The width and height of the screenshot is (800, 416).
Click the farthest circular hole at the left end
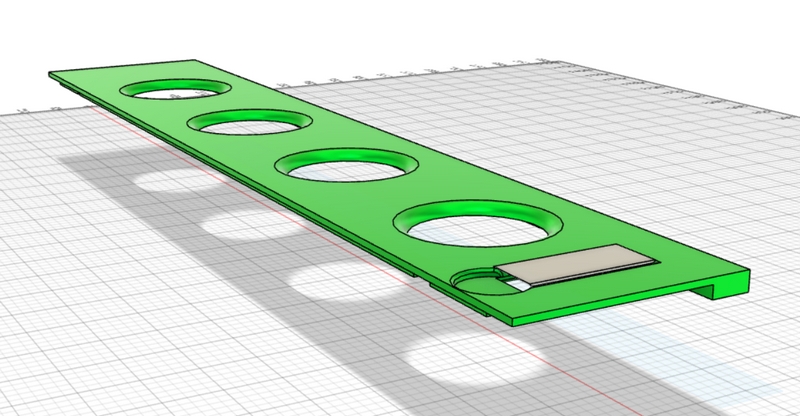tap(173, 90)
